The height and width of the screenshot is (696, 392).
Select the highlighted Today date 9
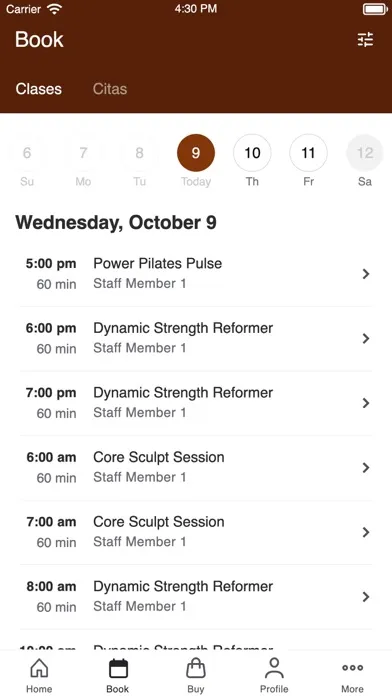coord(196,153)
